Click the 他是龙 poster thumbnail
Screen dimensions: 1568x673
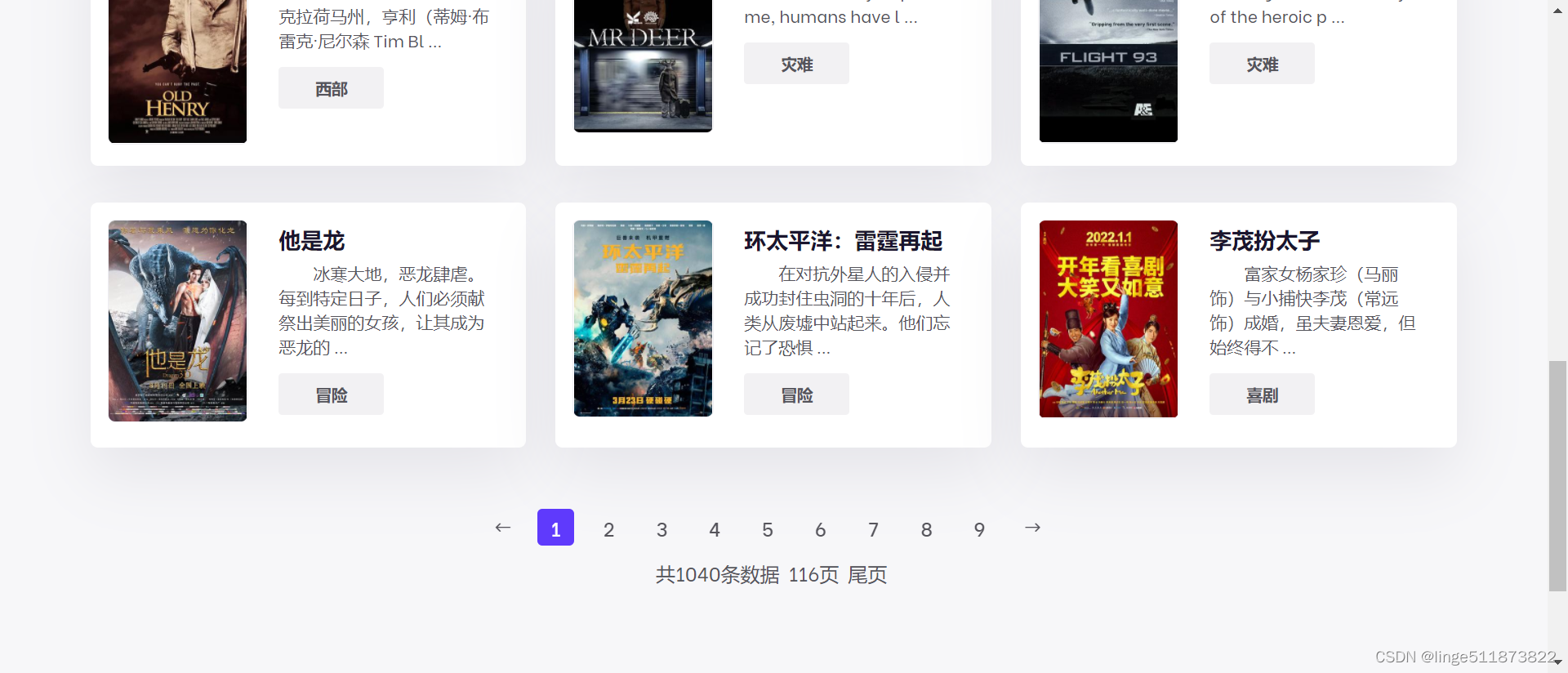[x=177, y=321]
